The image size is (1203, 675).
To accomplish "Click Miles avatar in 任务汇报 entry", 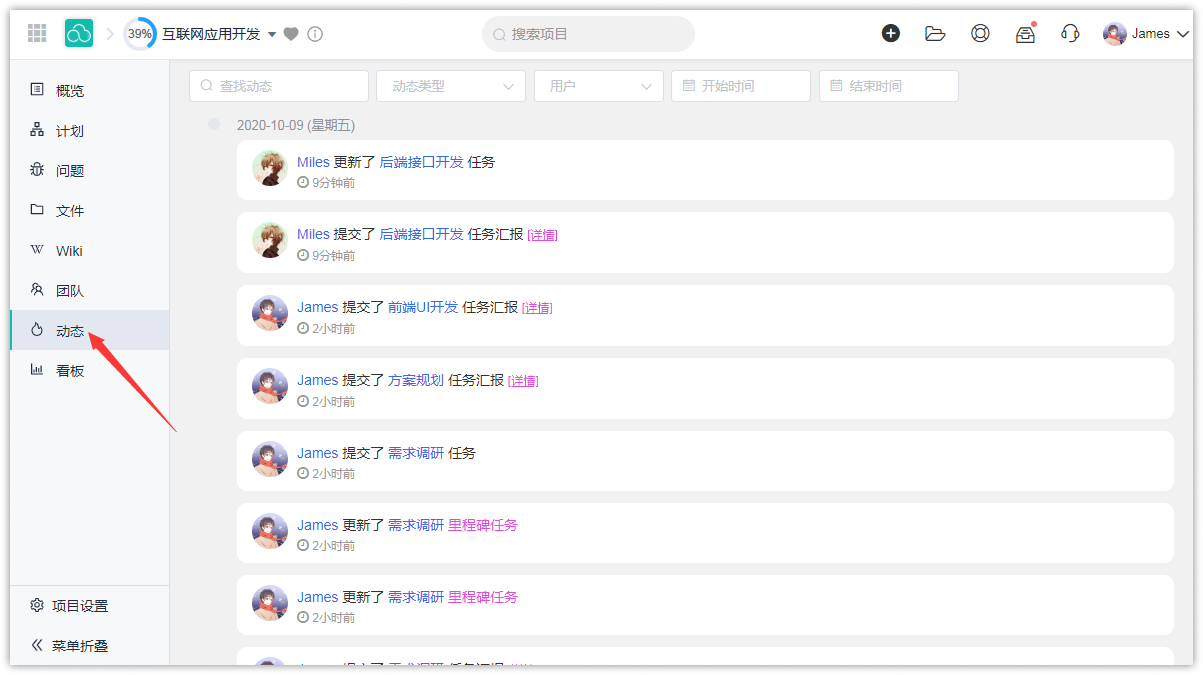I will [270, 240].
